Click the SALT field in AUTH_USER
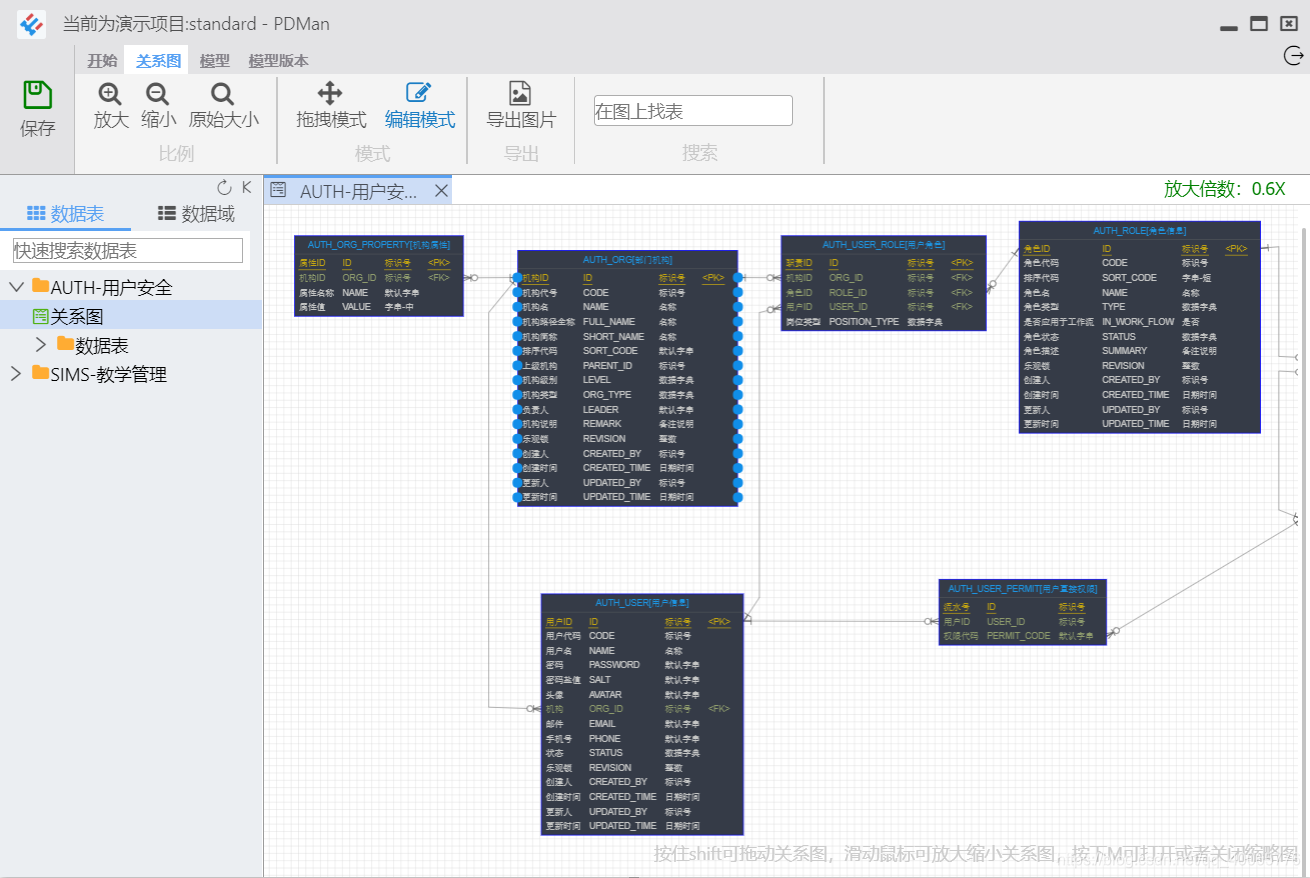 click(600, 680)
